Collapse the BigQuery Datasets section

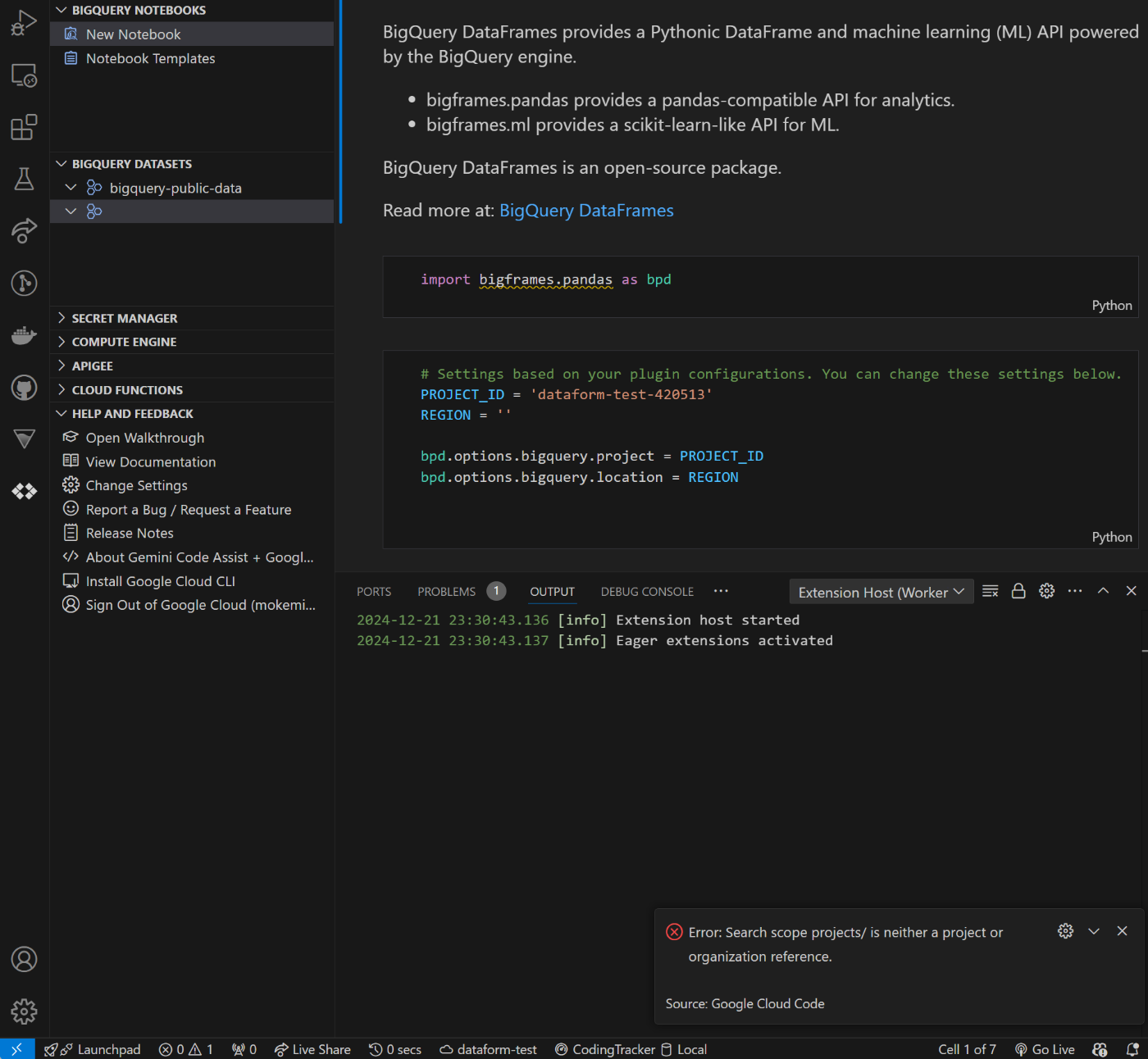[61, 164]
